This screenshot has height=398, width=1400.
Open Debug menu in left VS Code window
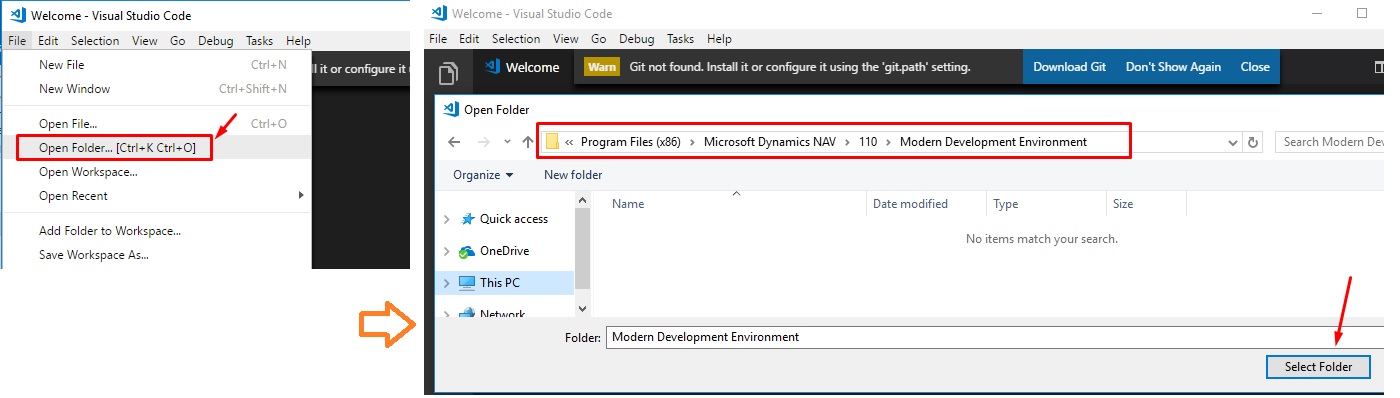click(216, 41)
